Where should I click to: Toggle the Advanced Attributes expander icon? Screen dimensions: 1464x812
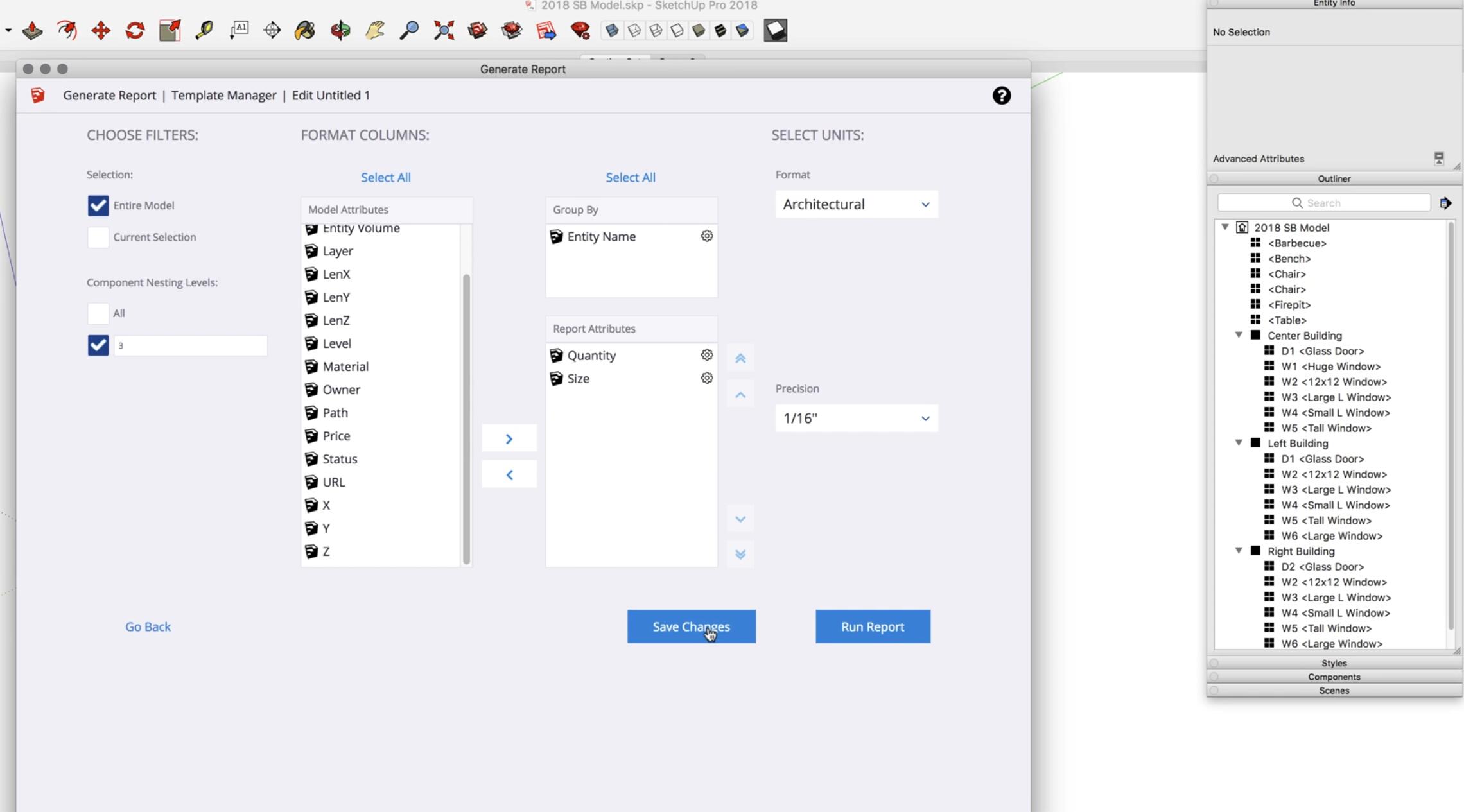point(1439,158)
